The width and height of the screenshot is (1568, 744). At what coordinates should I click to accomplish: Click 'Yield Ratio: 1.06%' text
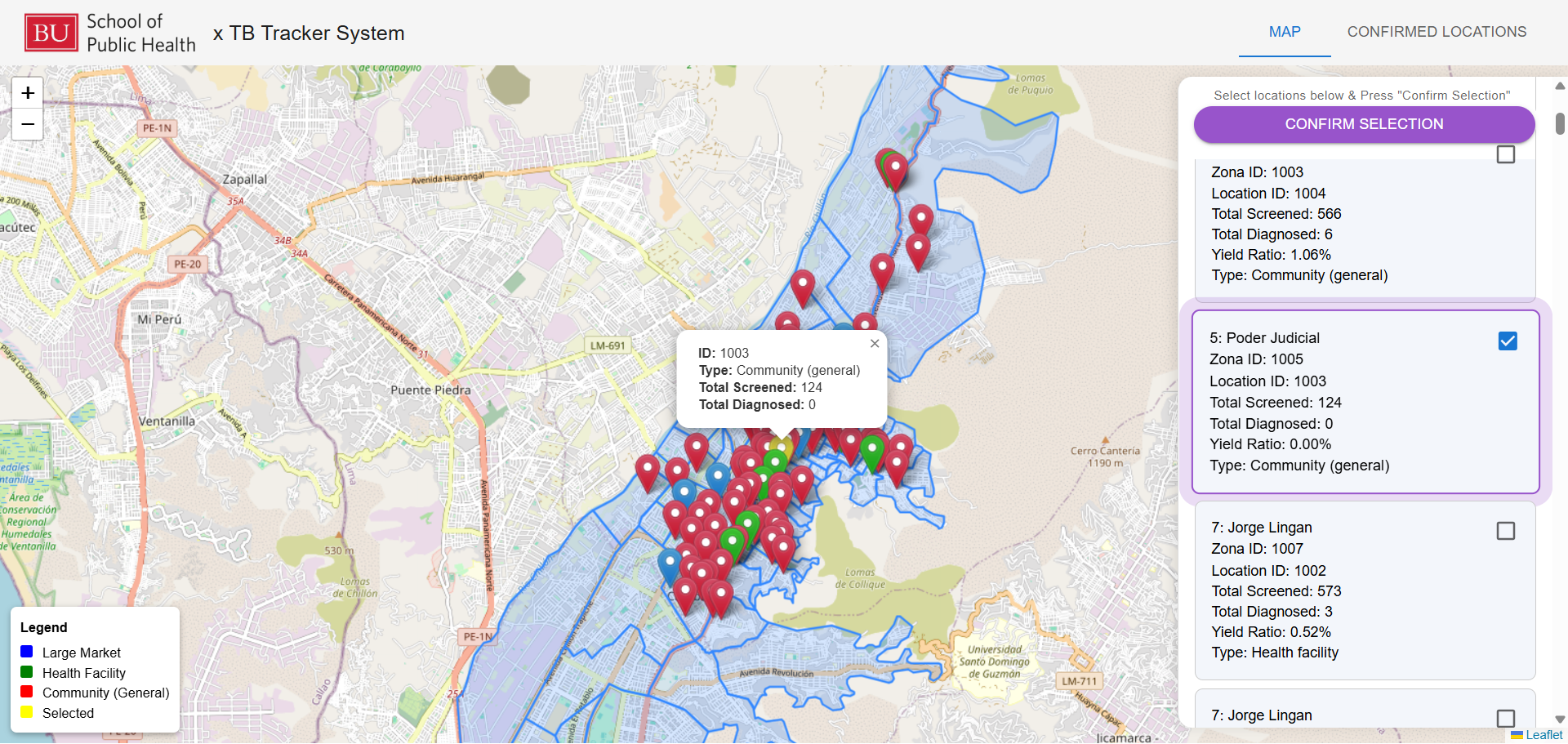coord(1271,255)
